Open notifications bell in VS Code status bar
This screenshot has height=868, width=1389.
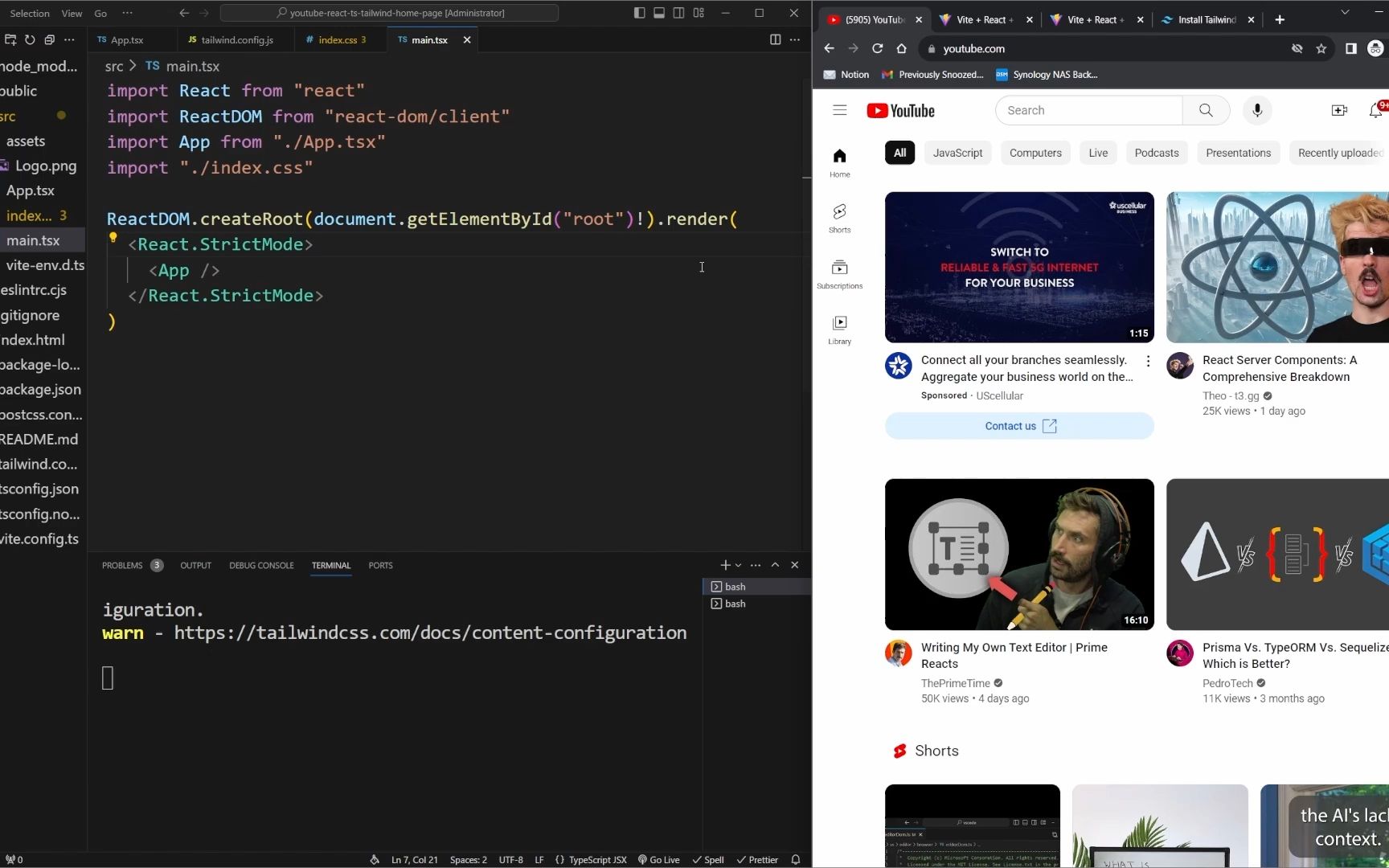pyautogui.click(x=796, y=859)
